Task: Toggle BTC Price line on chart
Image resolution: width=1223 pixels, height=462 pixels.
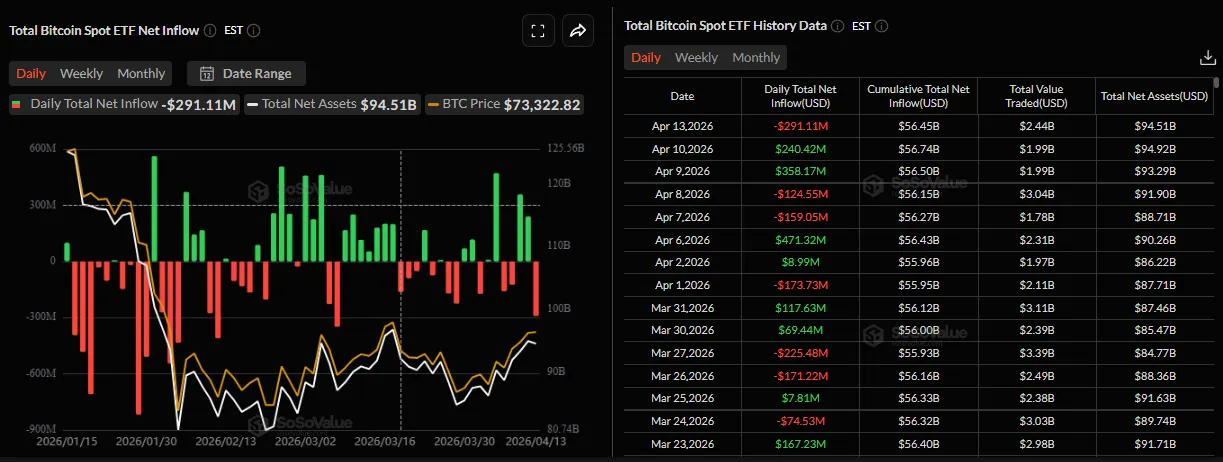Action: [x=503, y=104]
